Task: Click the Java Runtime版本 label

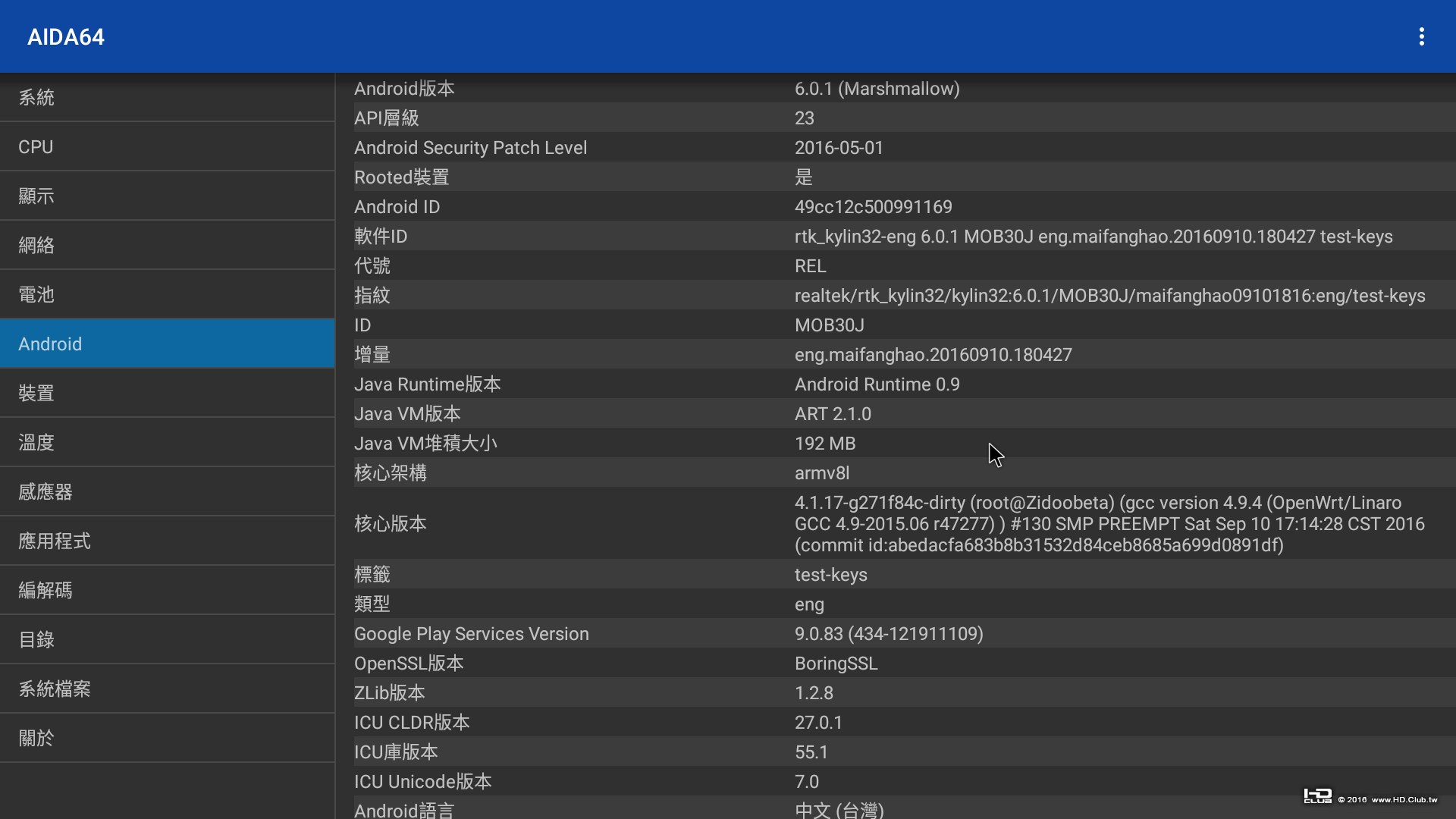Action: tap(428, 384)
